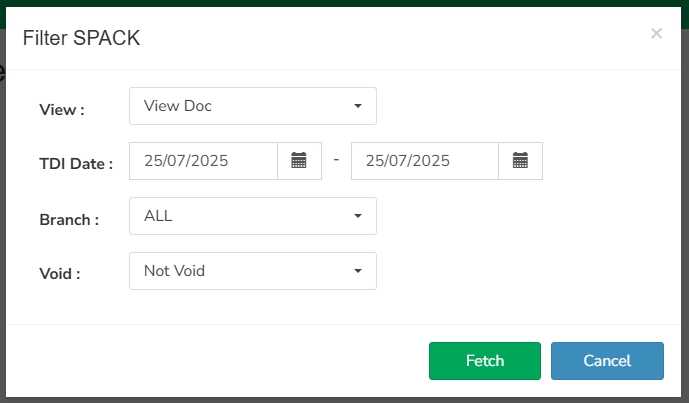The width and height of the screenshot is (689, 403).
Task: Click the dash between the two dates
Action: point(336,160)
